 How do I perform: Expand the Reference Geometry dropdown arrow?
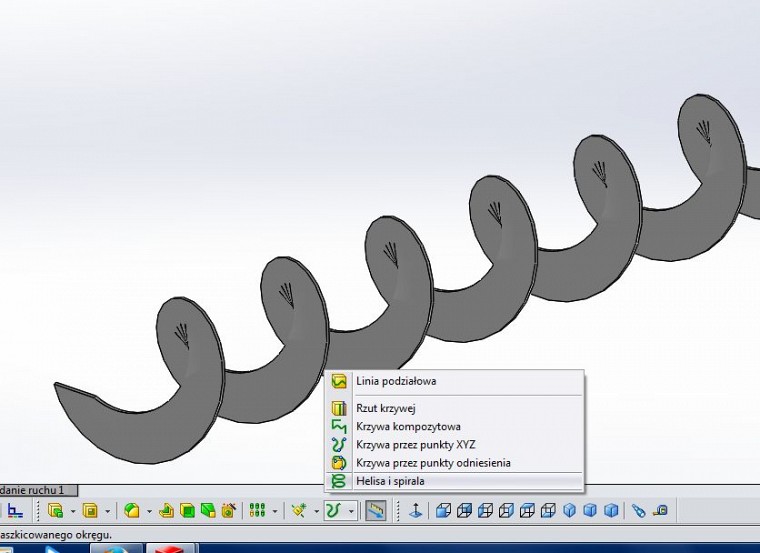coord(317,511)
